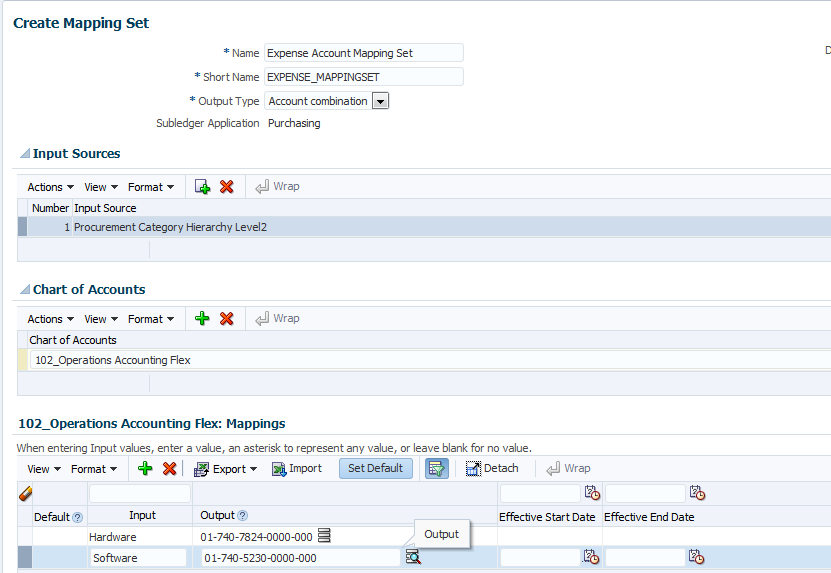Click output field 01-740-5230-0000-000

(x=300, y=558)
